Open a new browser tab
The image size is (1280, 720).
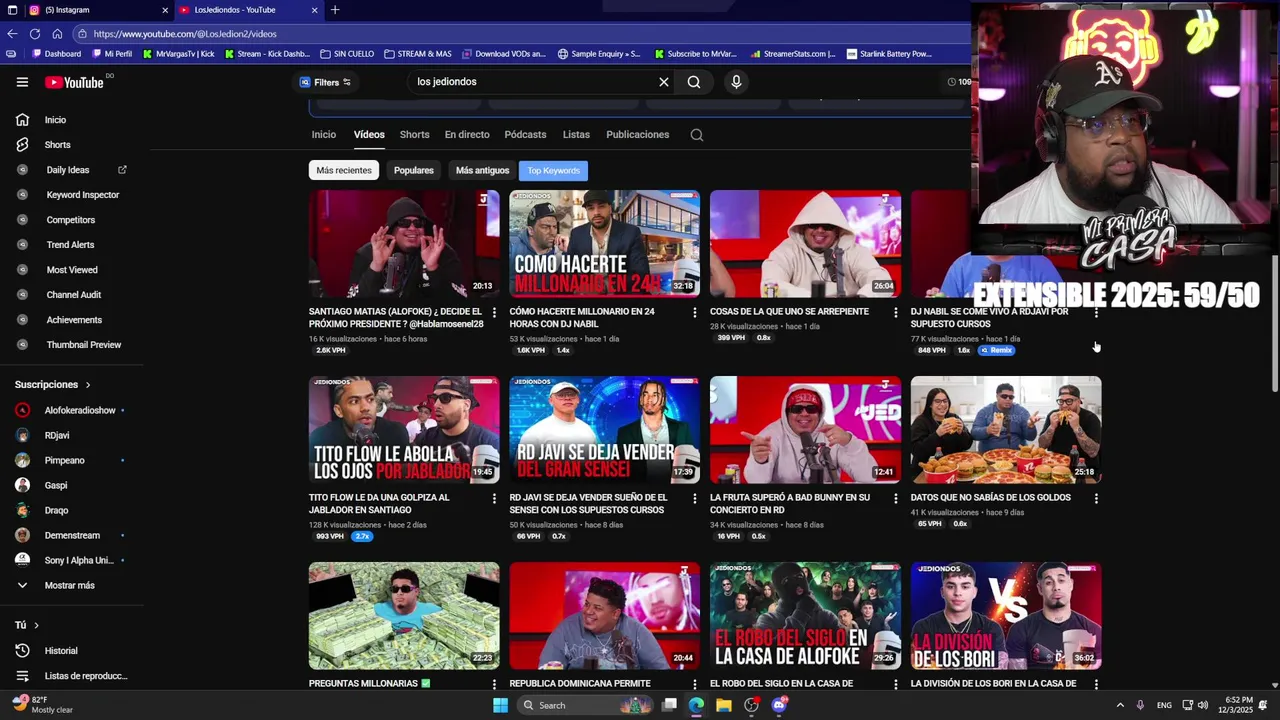[335, 10]
